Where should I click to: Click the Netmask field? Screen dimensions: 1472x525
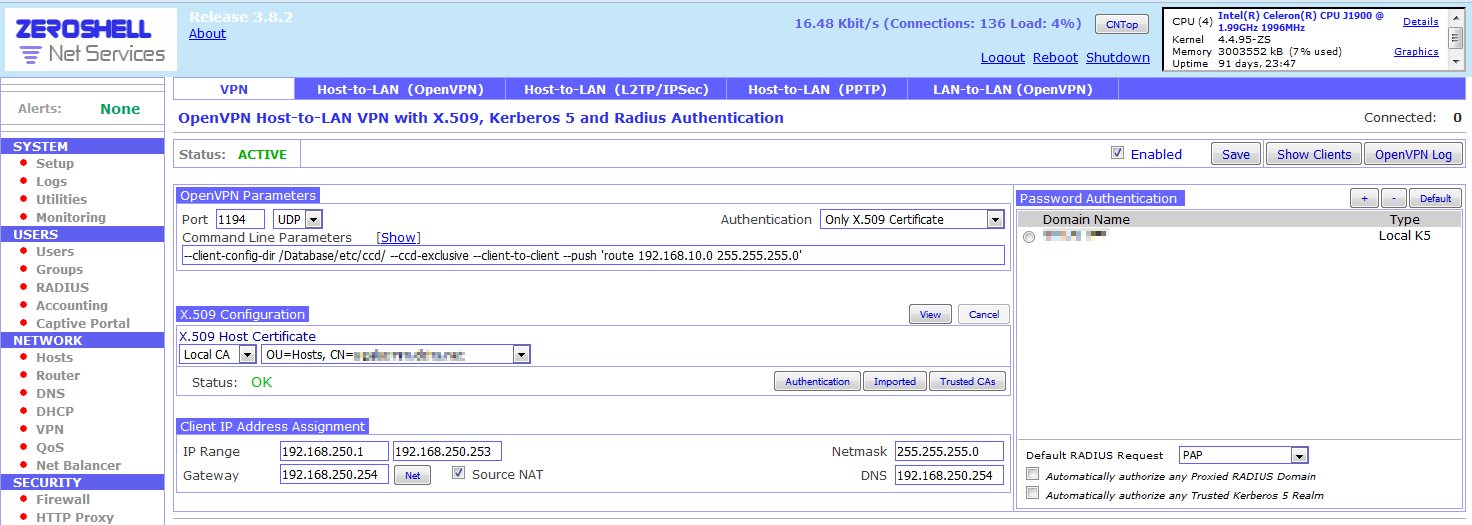(x=949, y=451)
